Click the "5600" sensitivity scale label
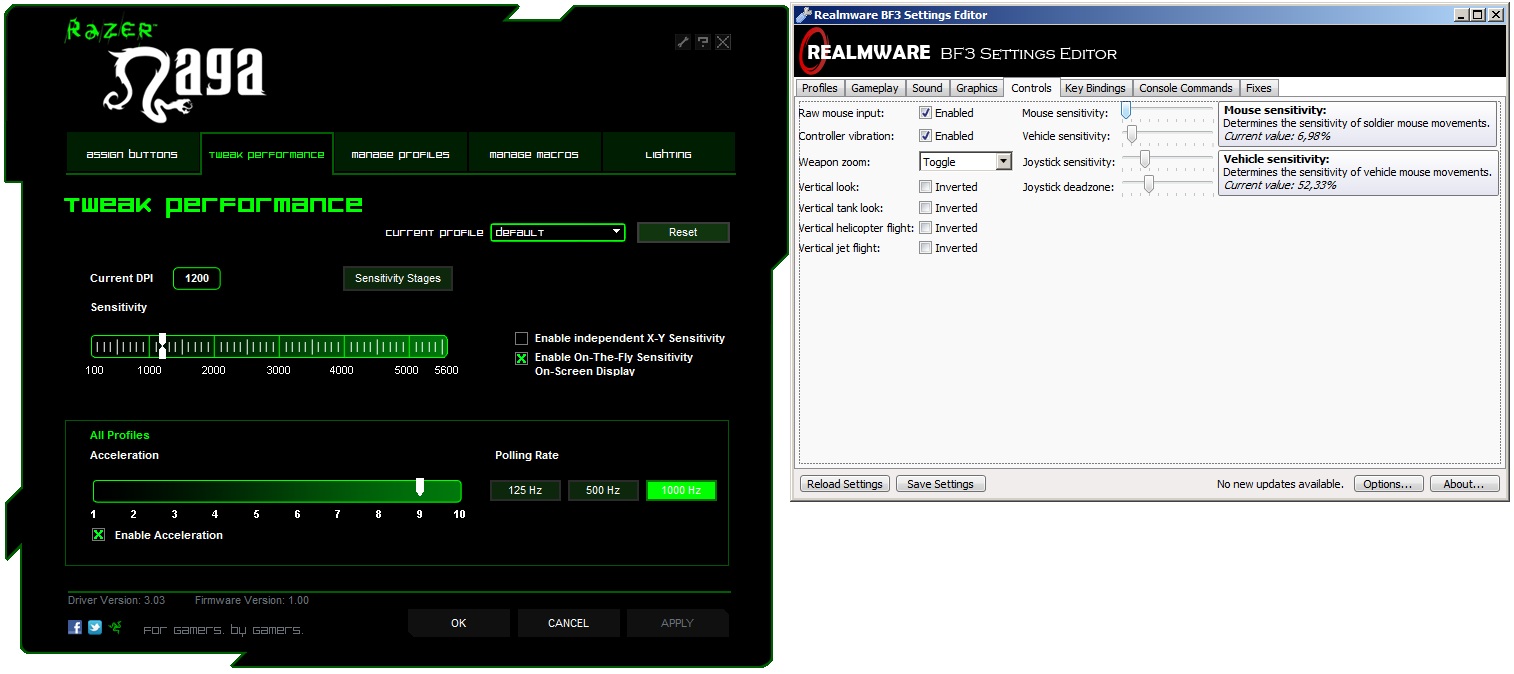1514x674 pixels. [x=447, y=370]
